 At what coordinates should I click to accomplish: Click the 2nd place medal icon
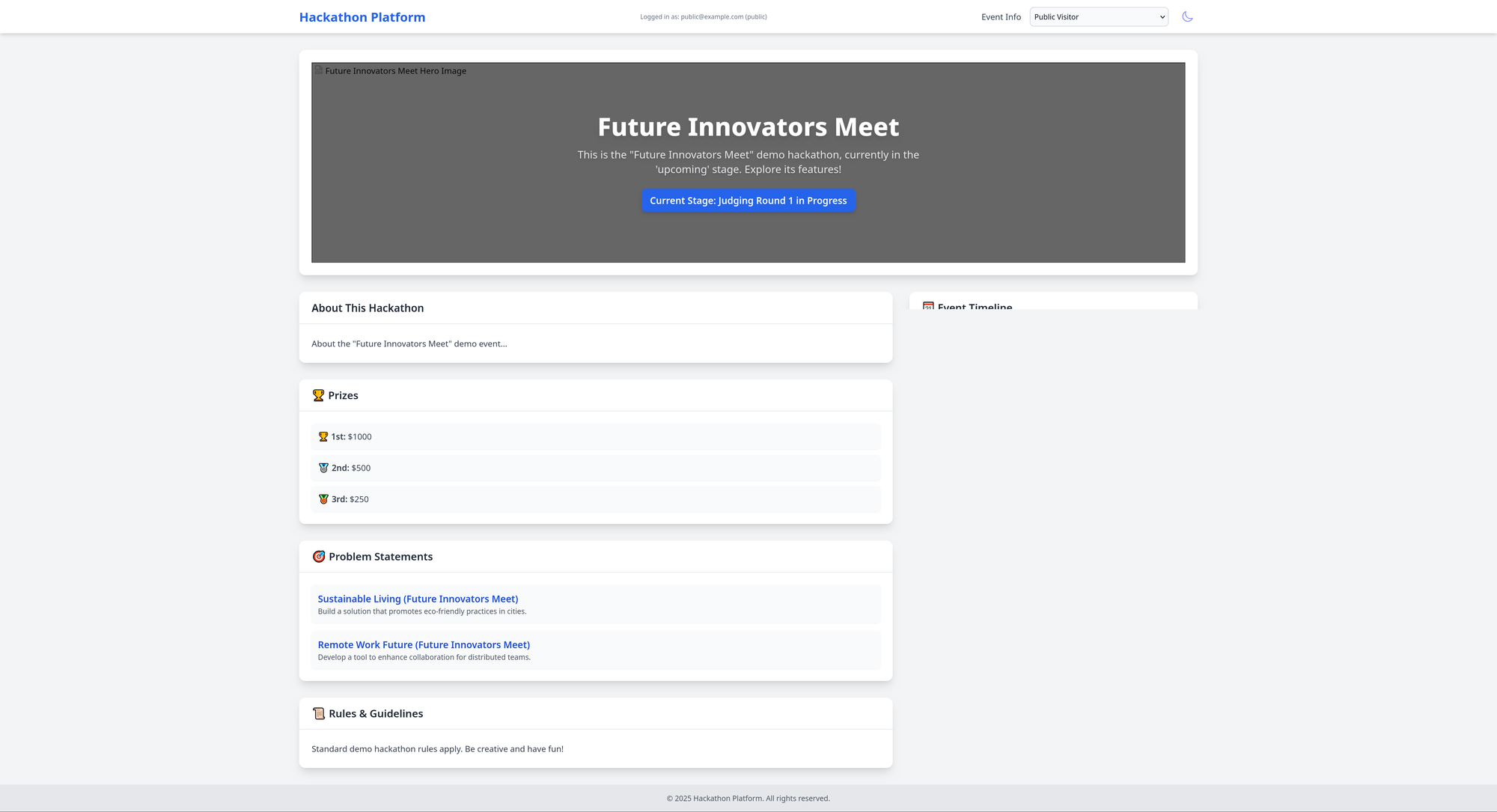(x=323, y=468)
